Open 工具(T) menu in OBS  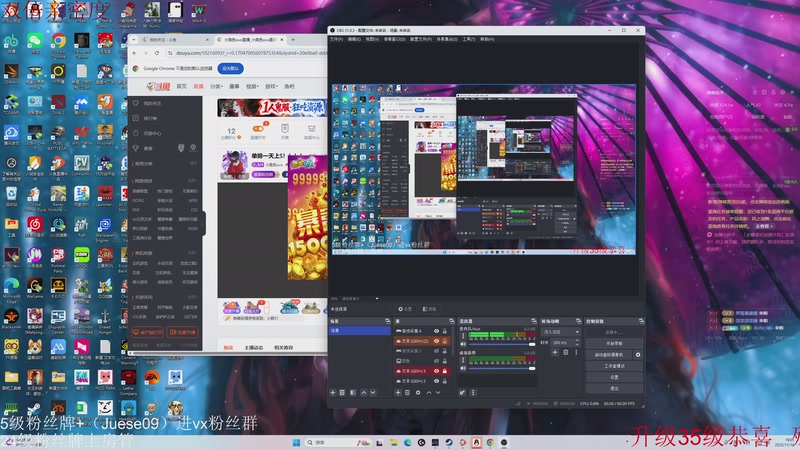pos(468,39)
